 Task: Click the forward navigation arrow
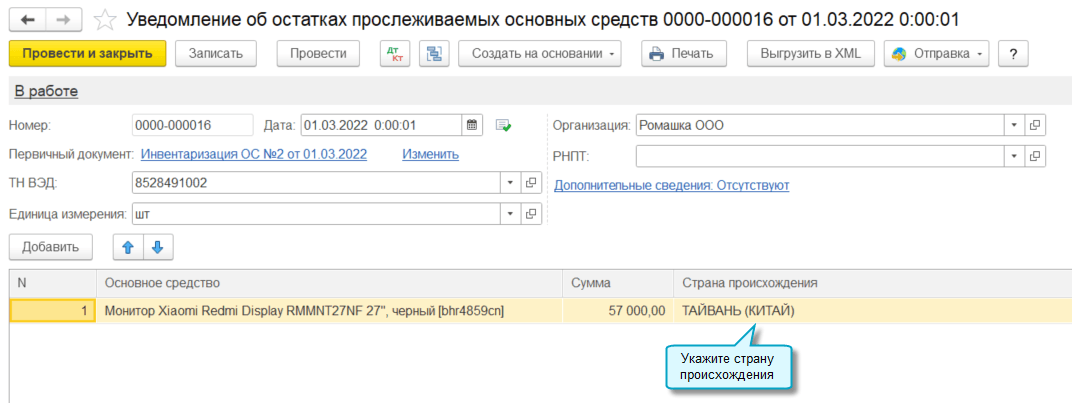point(63,19)
